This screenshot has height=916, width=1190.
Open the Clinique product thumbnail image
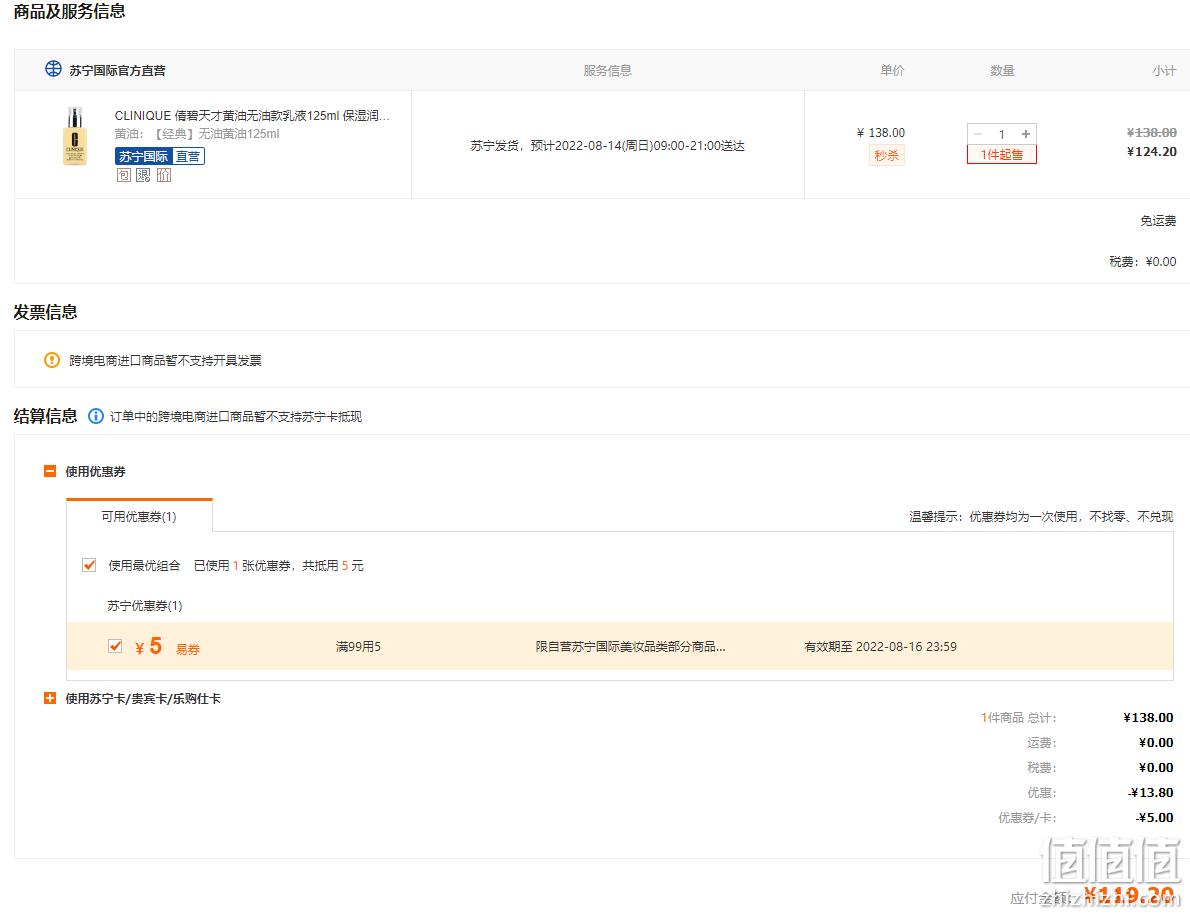(x=74, y=136)
